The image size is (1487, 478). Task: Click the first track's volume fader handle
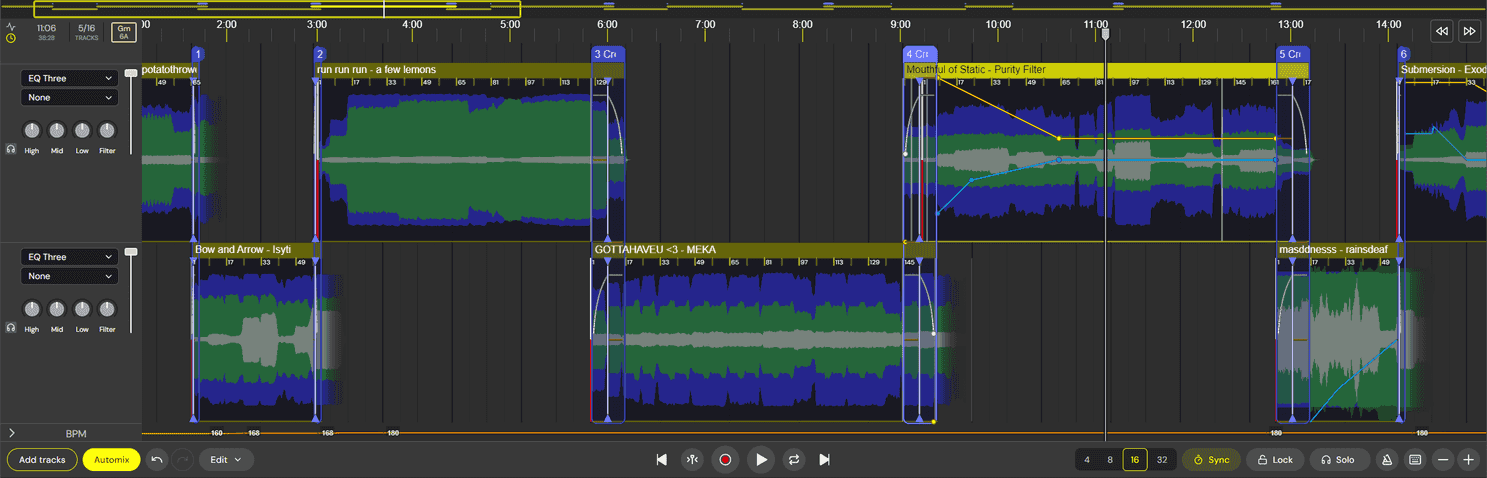(x=131, y=73)
